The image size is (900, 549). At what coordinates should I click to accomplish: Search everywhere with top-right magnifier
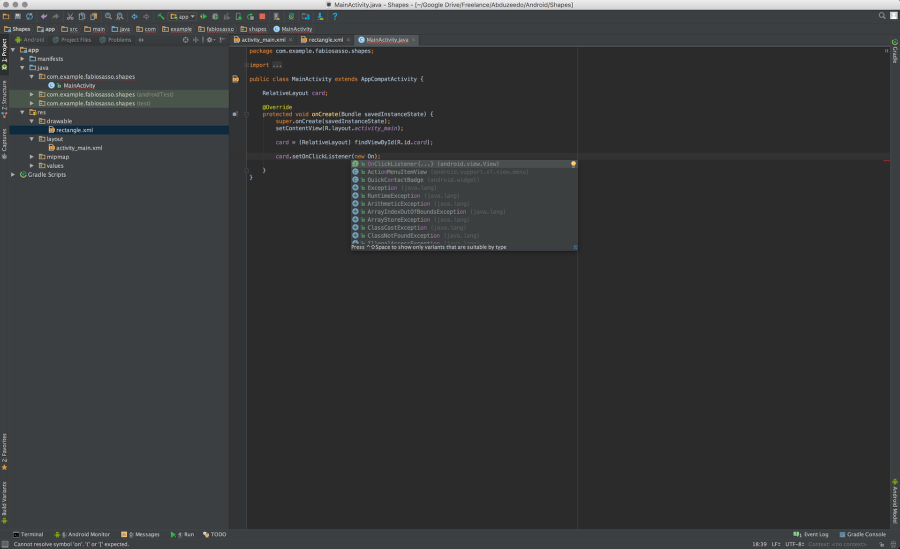click(x=882, y=16)
